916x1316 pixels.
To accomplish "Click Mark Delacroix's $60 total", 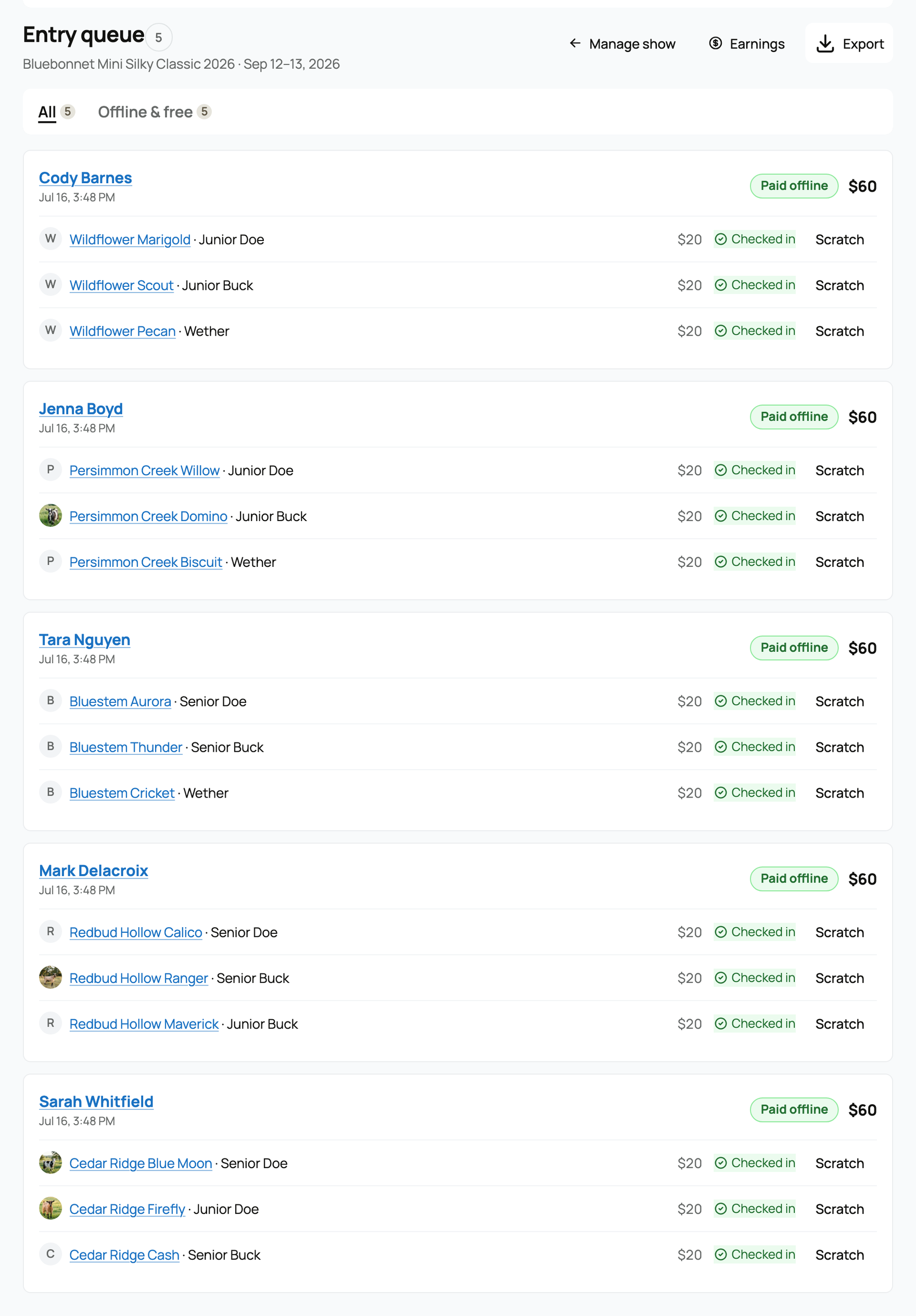I will pyautogui.click(x=862, y=879).
